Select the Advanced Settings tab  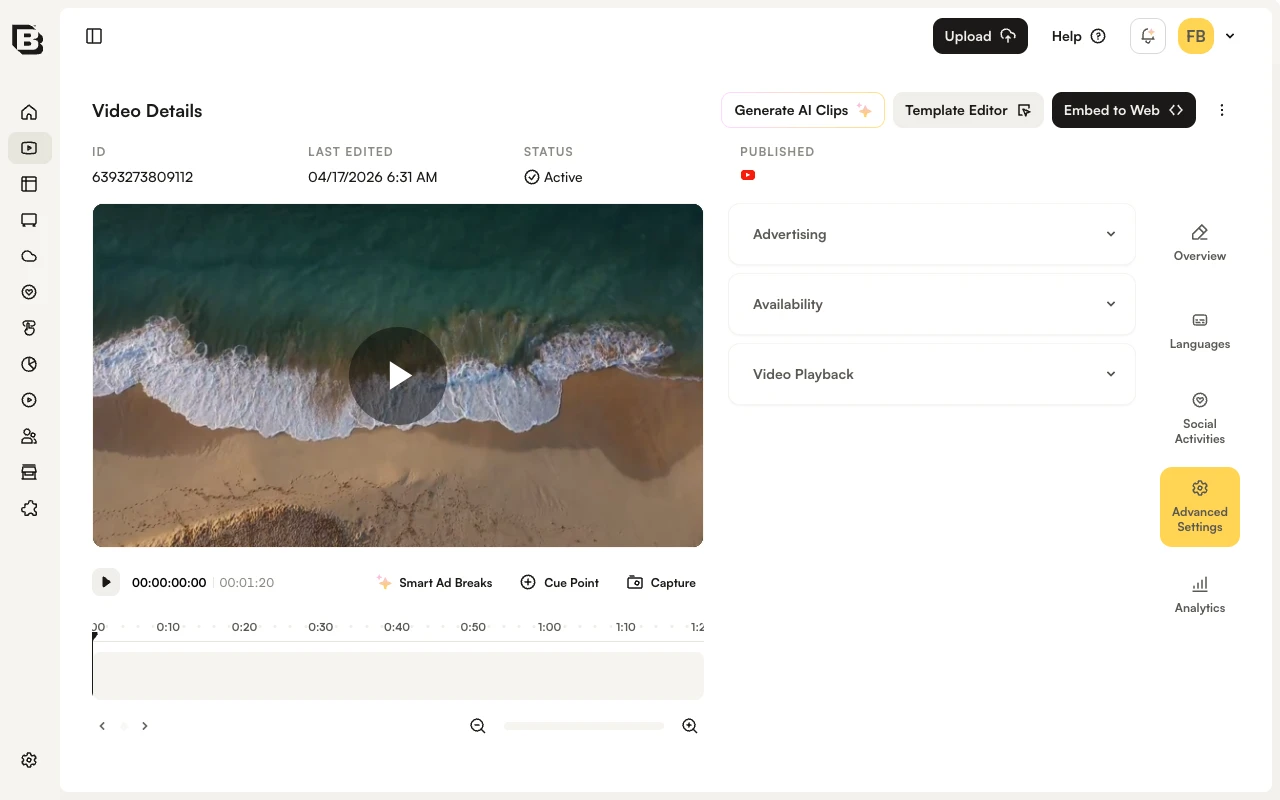point(1200,507)
